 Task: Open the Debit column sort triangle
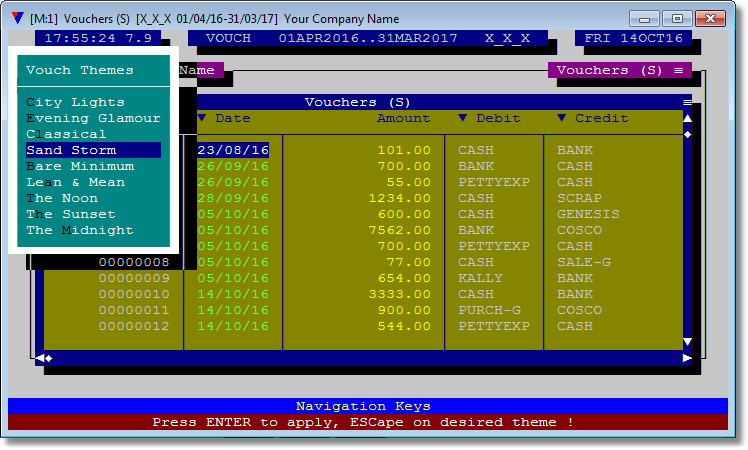pyautogui.click(x=462, y=118)
